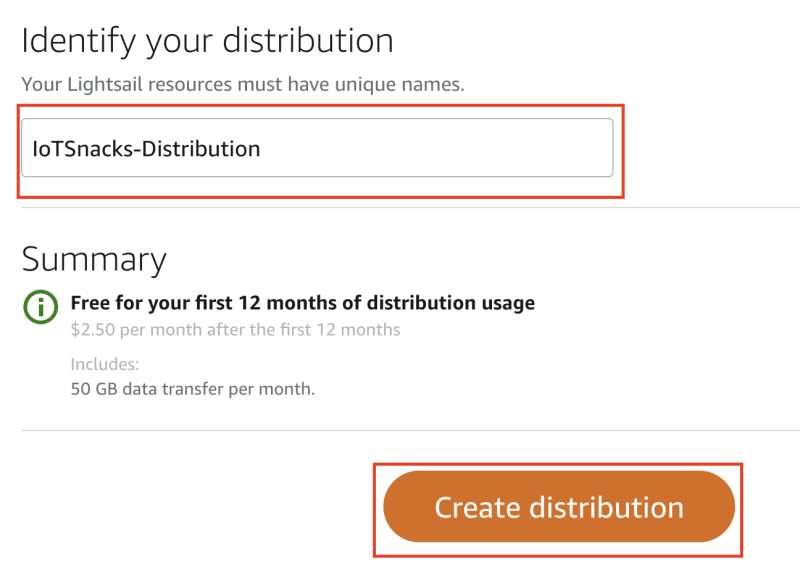800x567 pixels.
Task: Click the word Lightsail in the subtitle
Action: pyautogui.click(x=105, y=85)
